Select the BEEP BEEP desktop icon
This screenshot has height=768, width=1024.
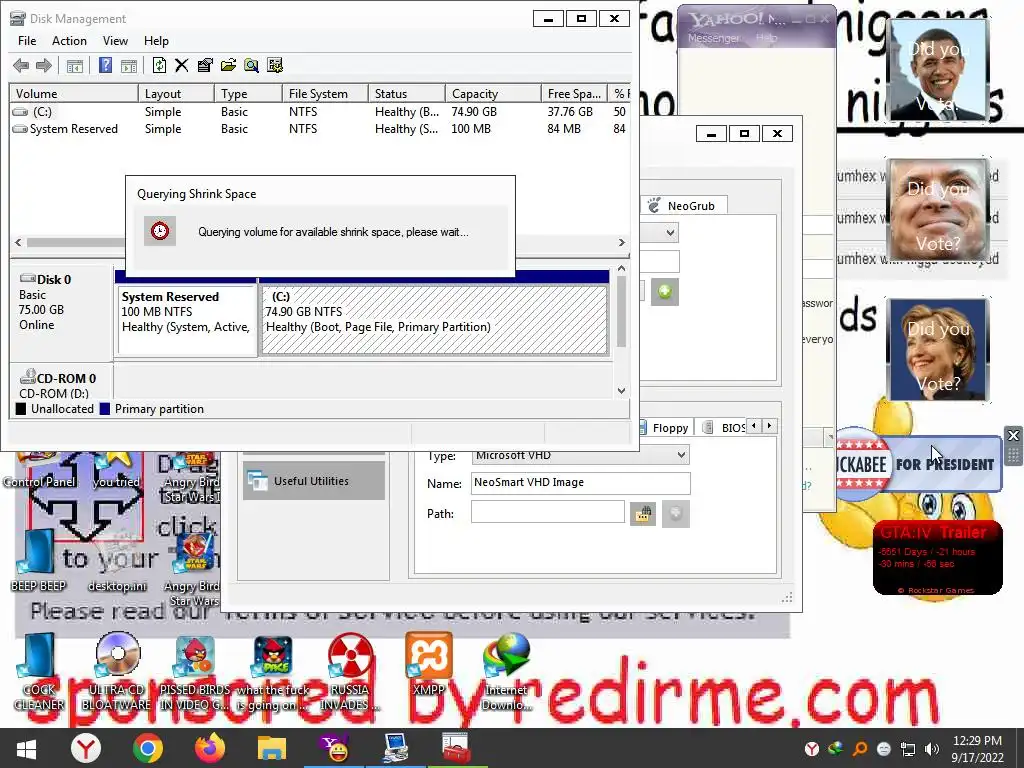(38, 560)
